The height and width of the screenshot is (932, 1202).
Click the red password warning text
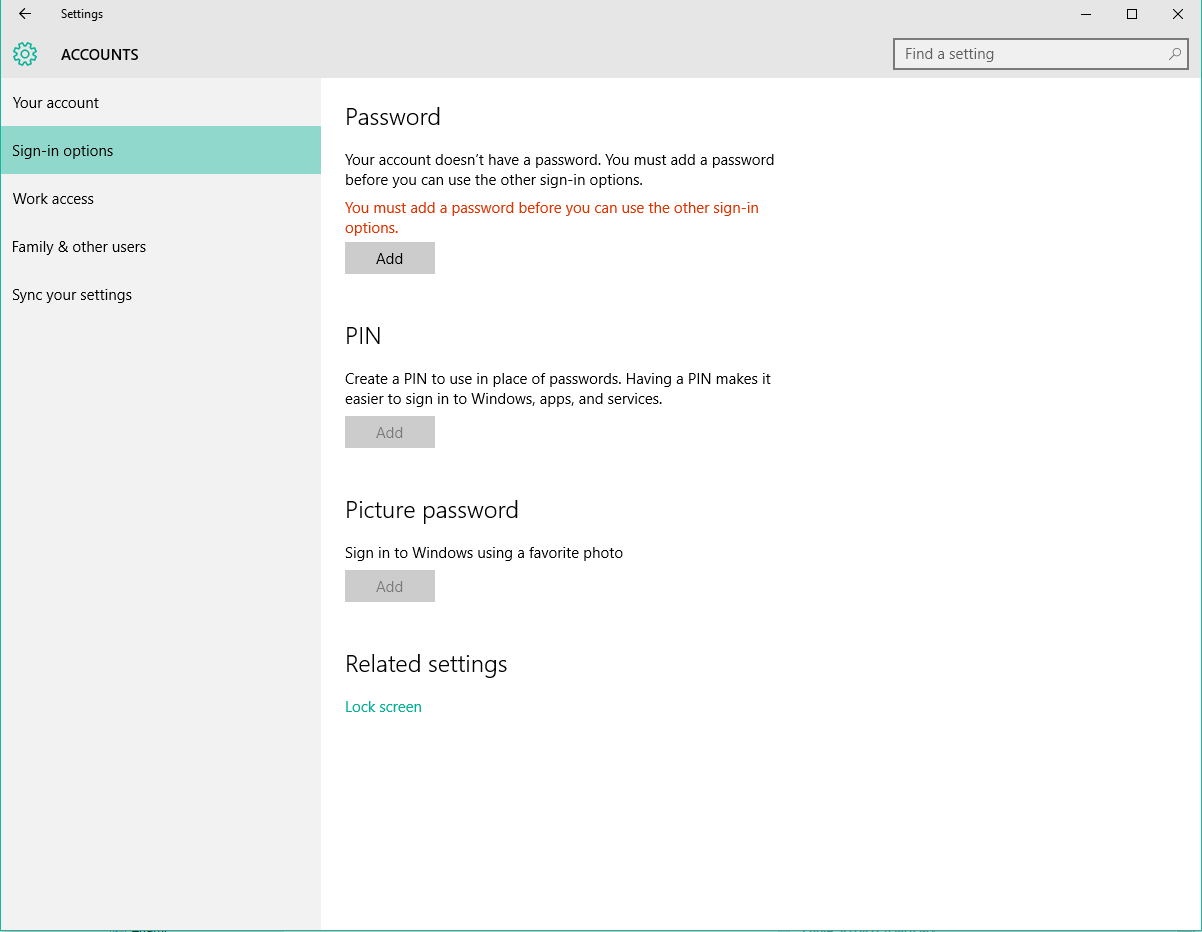coord(552,218)
